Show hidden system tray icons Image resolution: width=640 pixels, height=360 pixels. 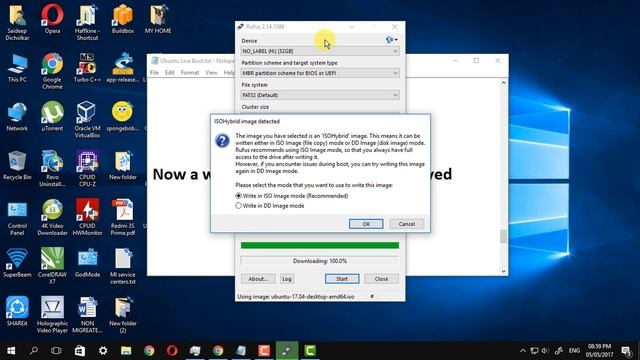[523, 351]
